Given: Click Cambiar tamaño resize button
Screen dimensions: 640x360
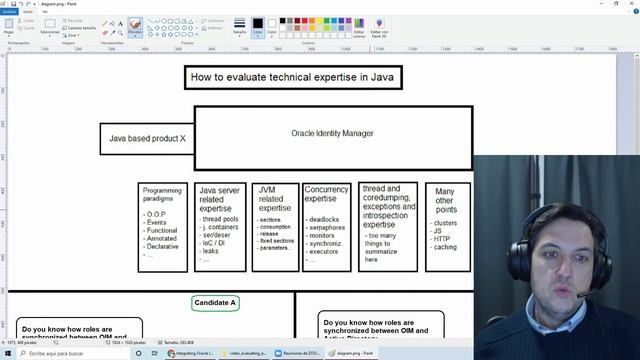Looking at the screenshot, I should click(x=79, y=28).
